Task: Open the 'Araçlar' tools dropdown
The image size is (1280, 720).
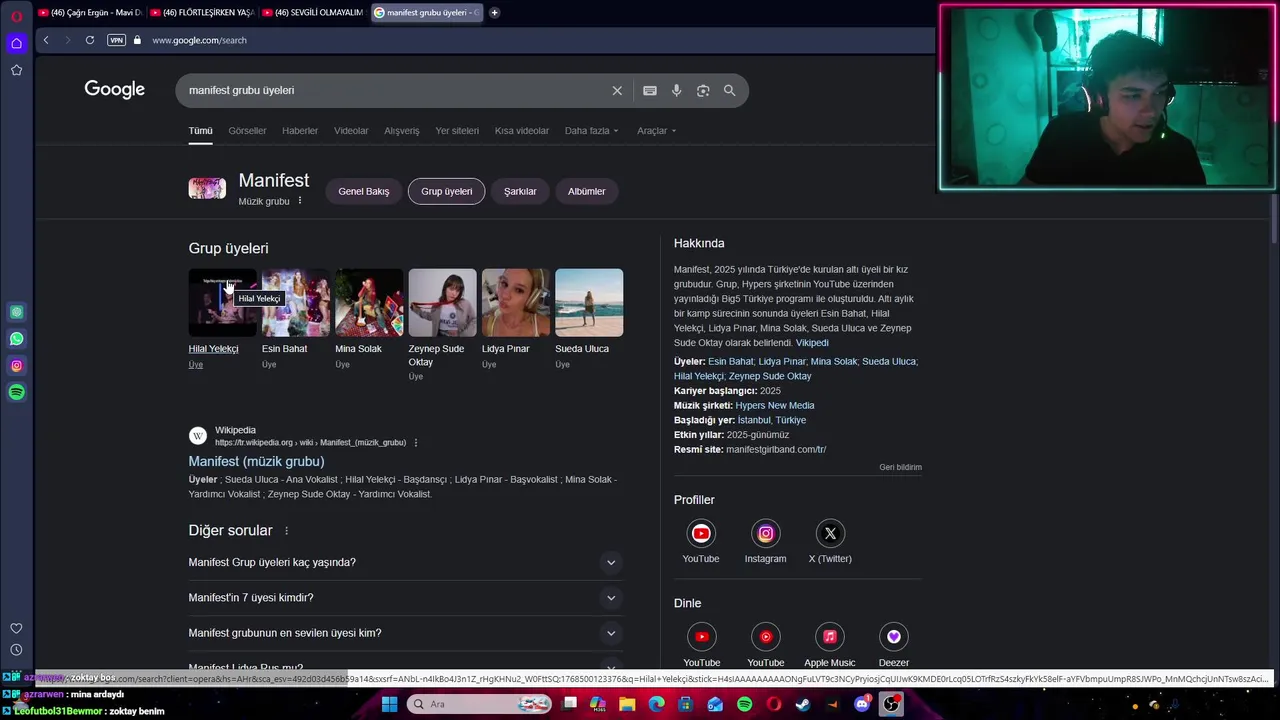Action: [x=656, y=131]
